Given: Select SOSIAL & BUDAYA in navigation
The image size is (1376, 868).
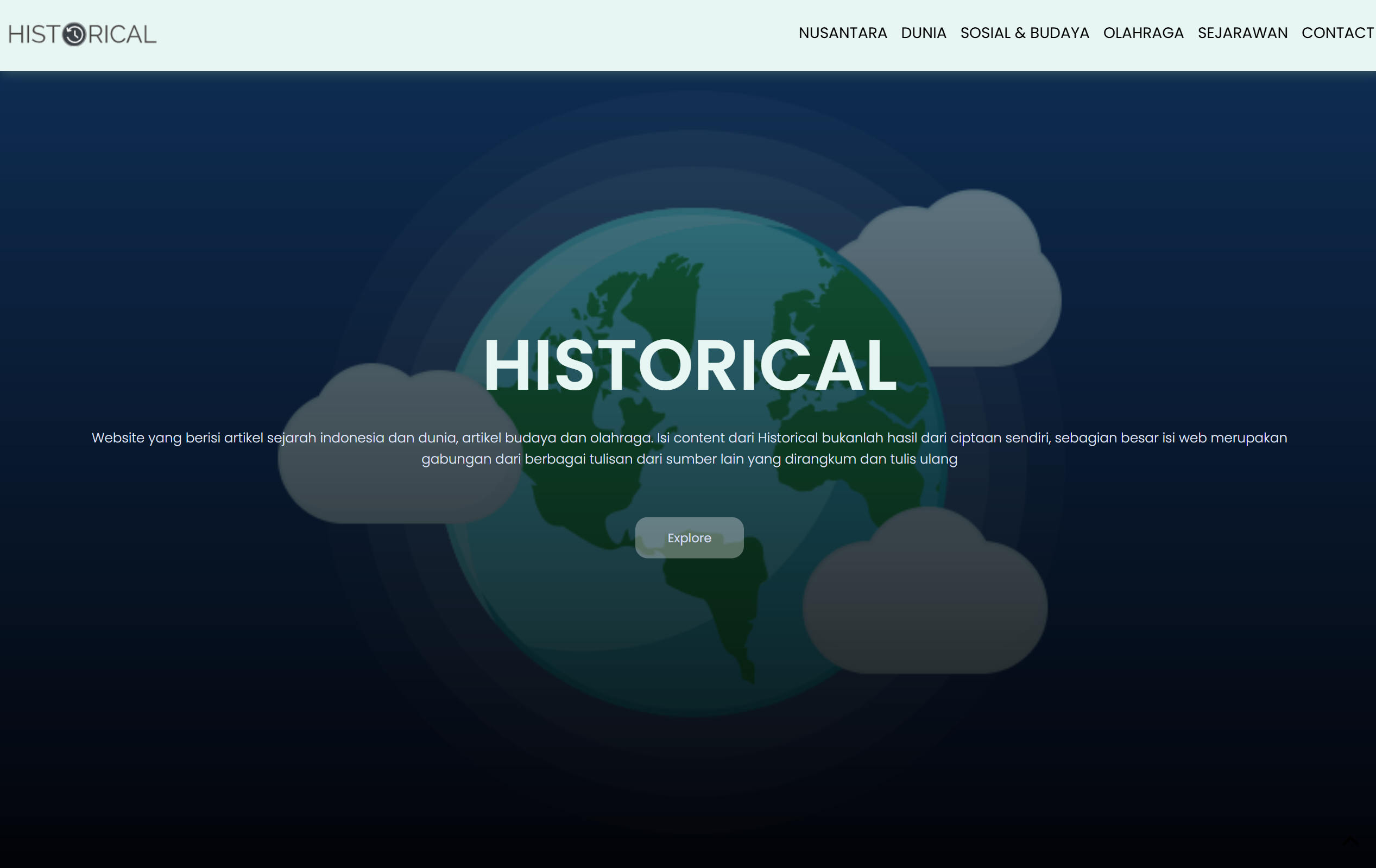Looking at the screenshot, I should [1024, 33].
